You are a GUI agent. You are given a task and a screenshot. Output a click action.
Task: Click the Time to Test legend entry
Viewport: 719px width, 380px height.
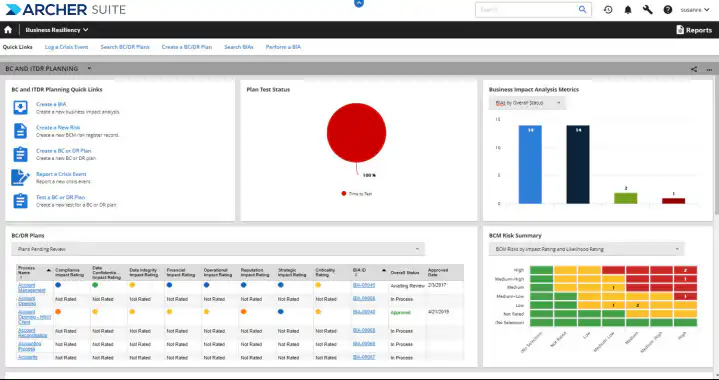(x=357, y=194)
